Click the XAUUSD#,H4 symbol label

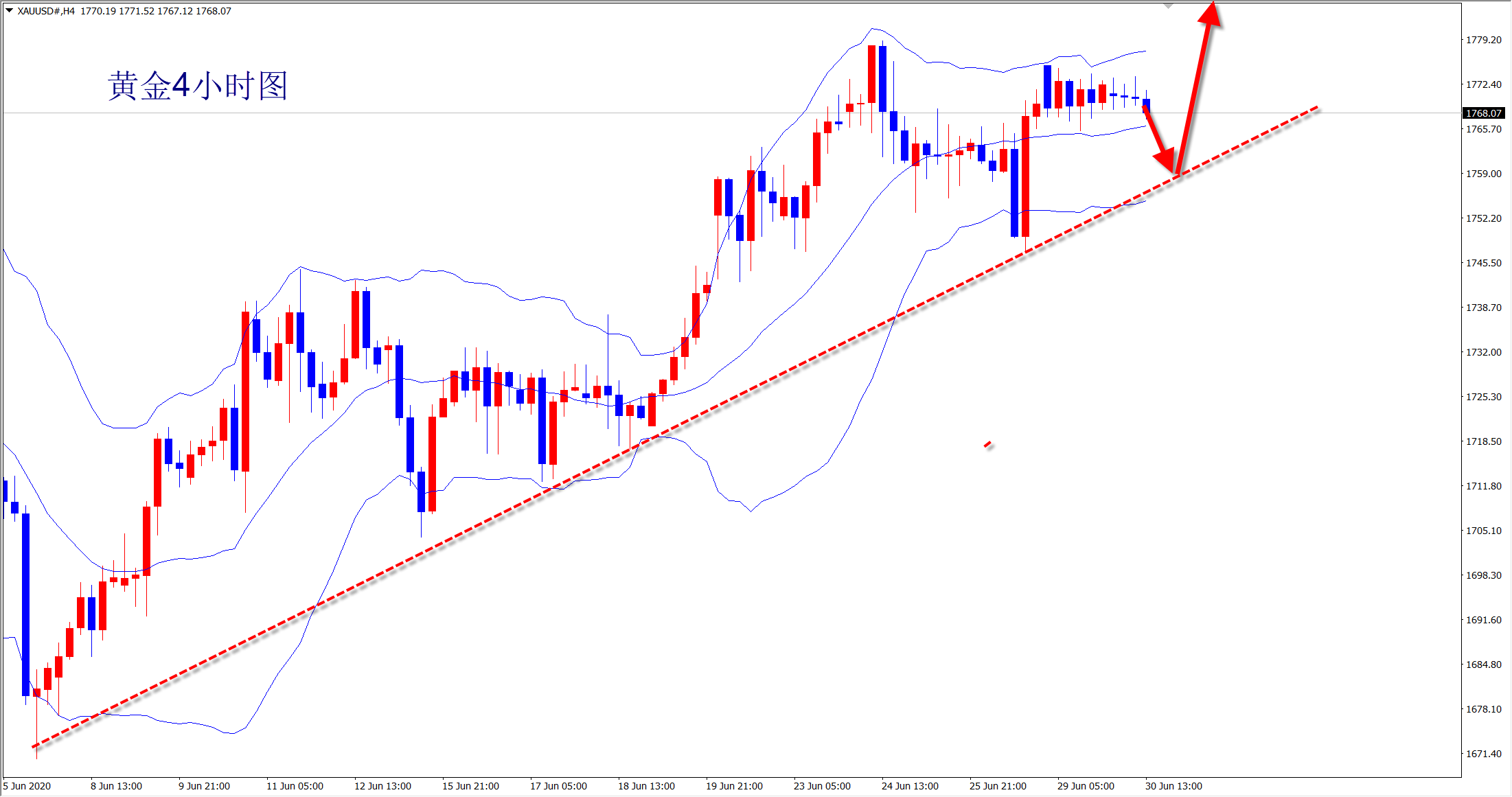pos(46,11)
